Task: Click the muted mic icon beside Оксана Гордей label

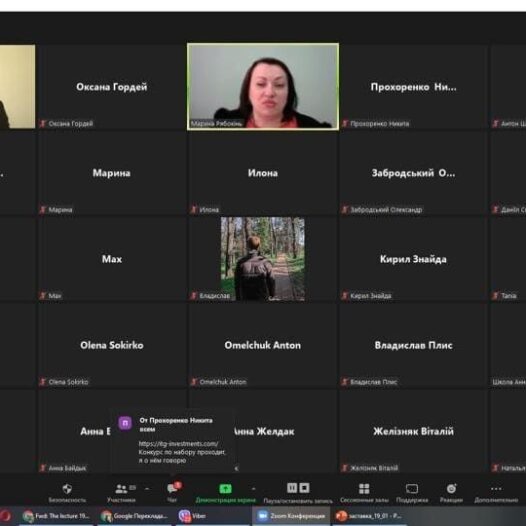Action: click(x=43, y=123)
